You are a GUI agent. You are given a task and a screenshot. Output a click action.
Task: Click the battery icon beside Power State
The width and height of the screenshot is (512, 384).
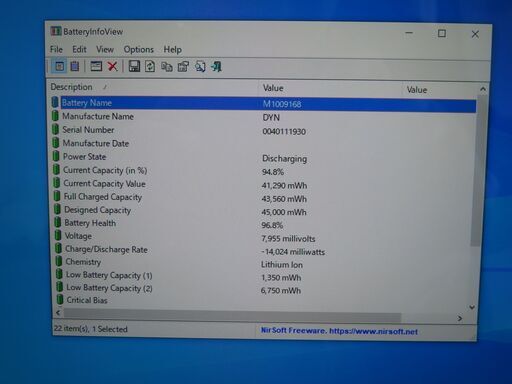[56, 156]
